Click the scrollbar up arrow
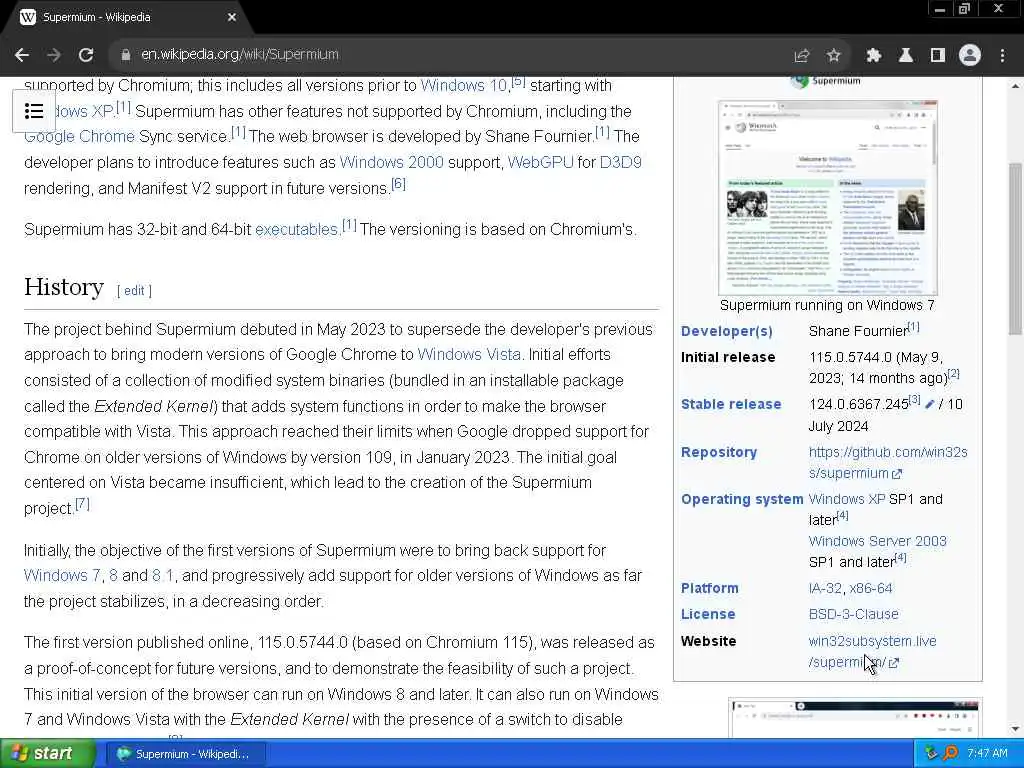Image resolution: width=1024 pixels, height=768 pixels. [1016, 86]
